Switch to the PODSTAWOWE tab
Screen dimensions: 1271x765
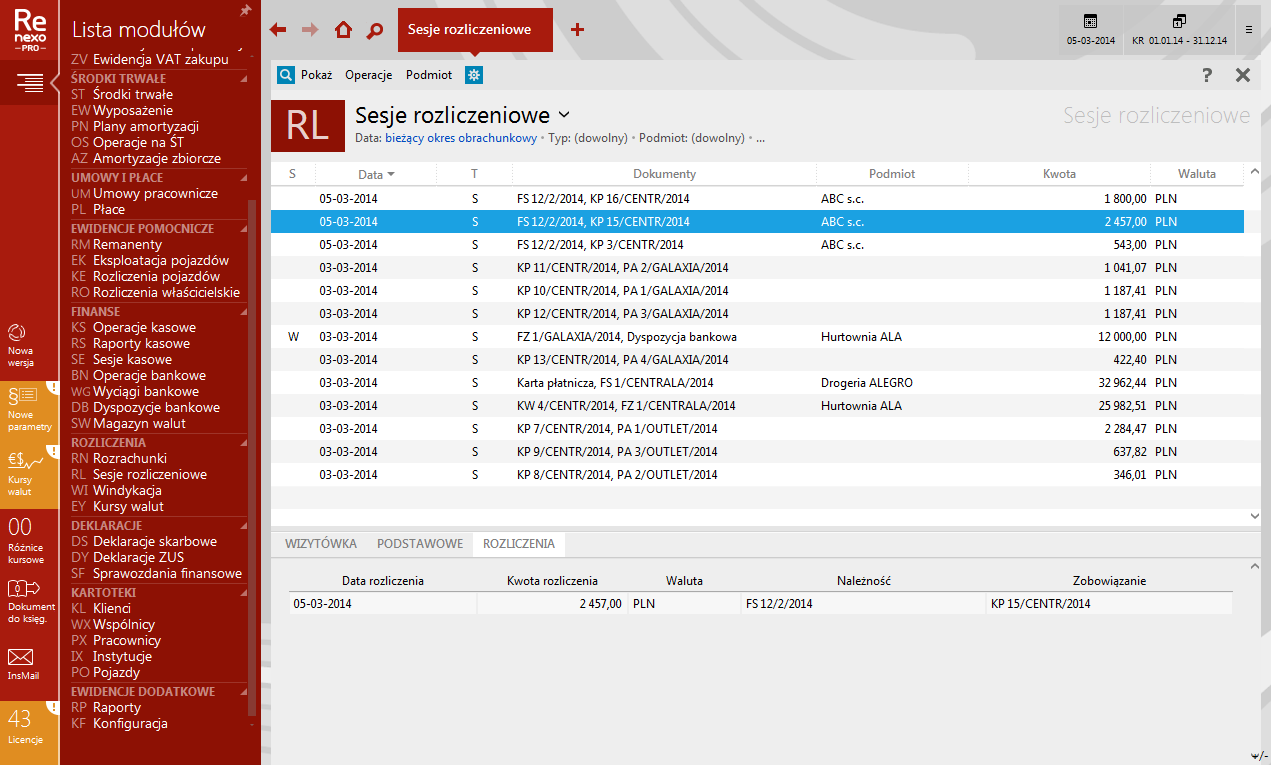[419, 544]
